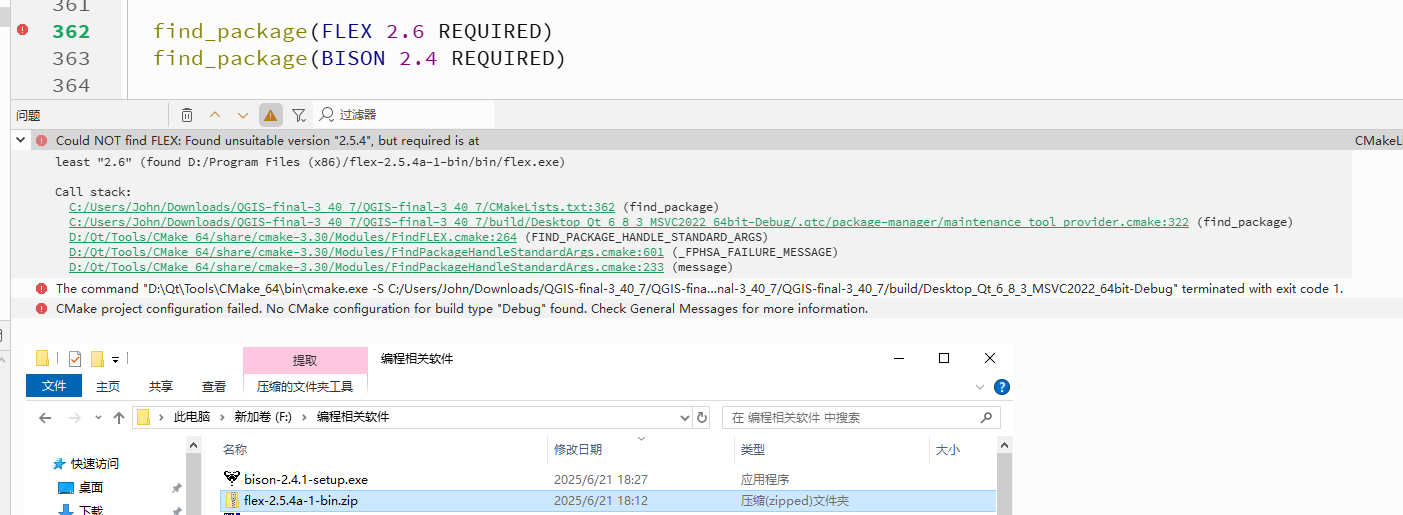Image resolution: width=1403 pixels, height=515 pixels.
Task: Collapse the 'Could NOT find FLEX' issue
Action: coord(20,141)
